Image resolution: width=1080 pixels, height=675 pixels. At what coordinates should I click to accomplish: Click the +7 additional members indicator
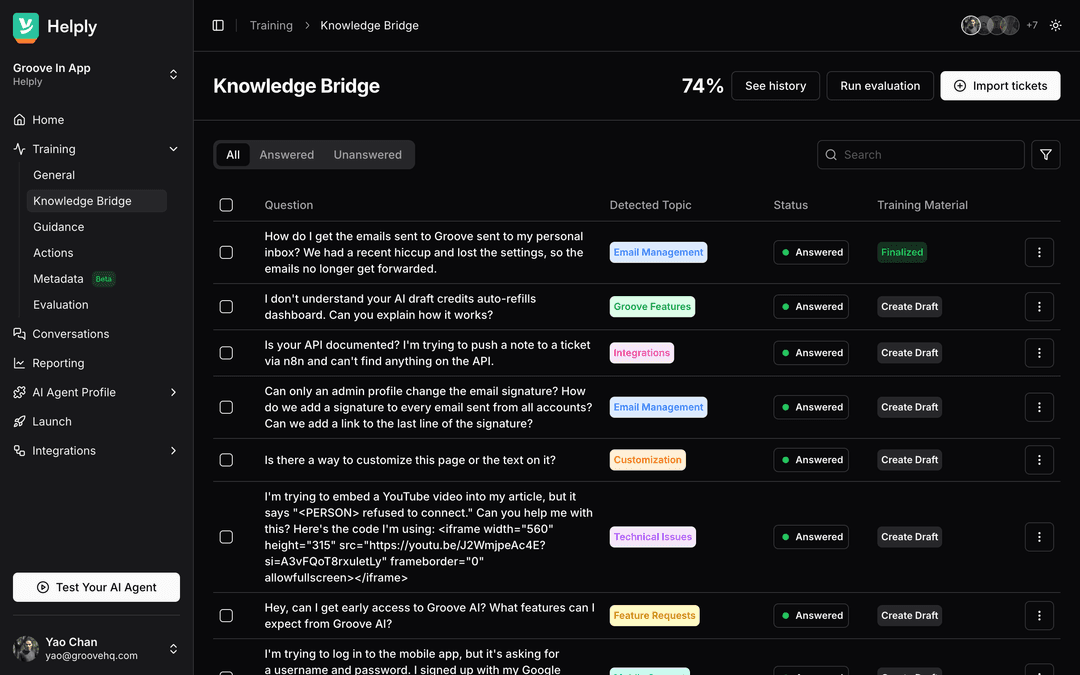[x=1032, y=25]
